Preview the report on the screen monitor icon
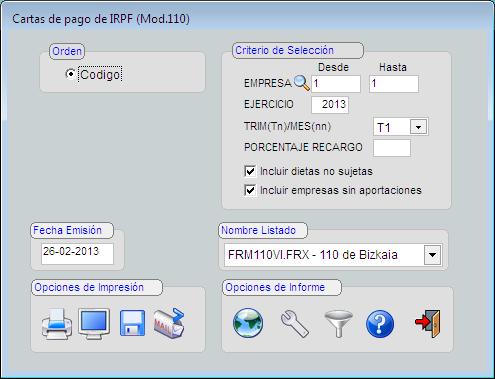Image resolution: width=495 pixels, height=379 pixels. [94, 324]
